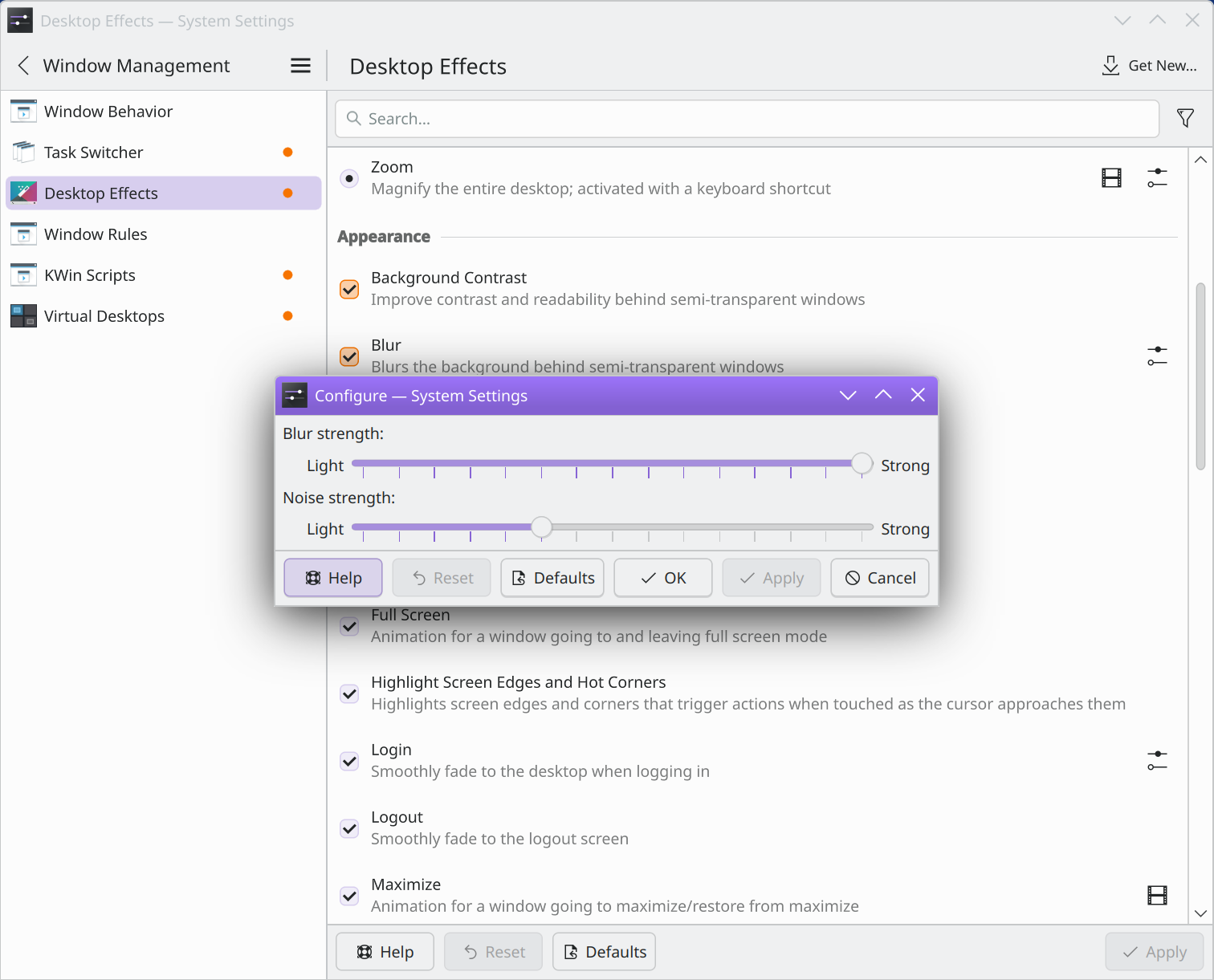The height and width of the screenshot is (980, 1214).
Task: Click the Blur strength slider handle
Action: point(862,463)
